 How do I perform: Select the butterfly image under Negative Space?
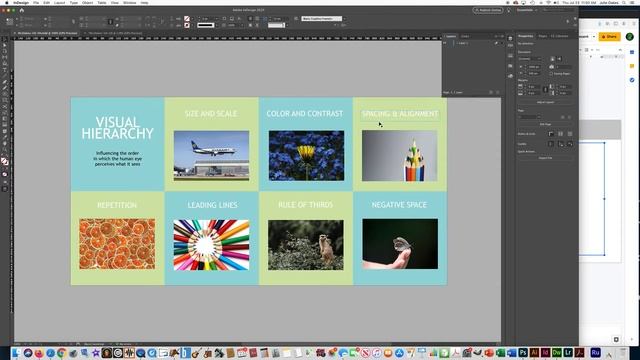point(400,244)
